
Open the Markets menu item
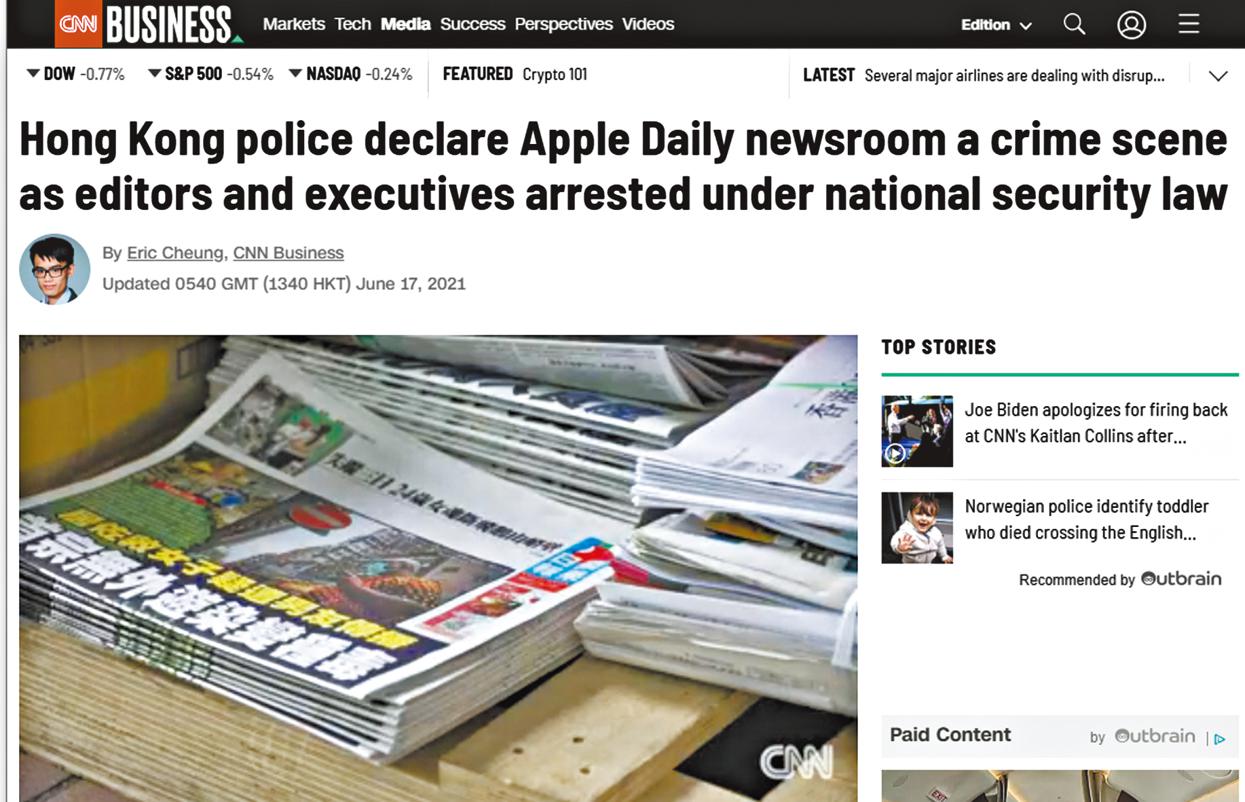point(294,24)
